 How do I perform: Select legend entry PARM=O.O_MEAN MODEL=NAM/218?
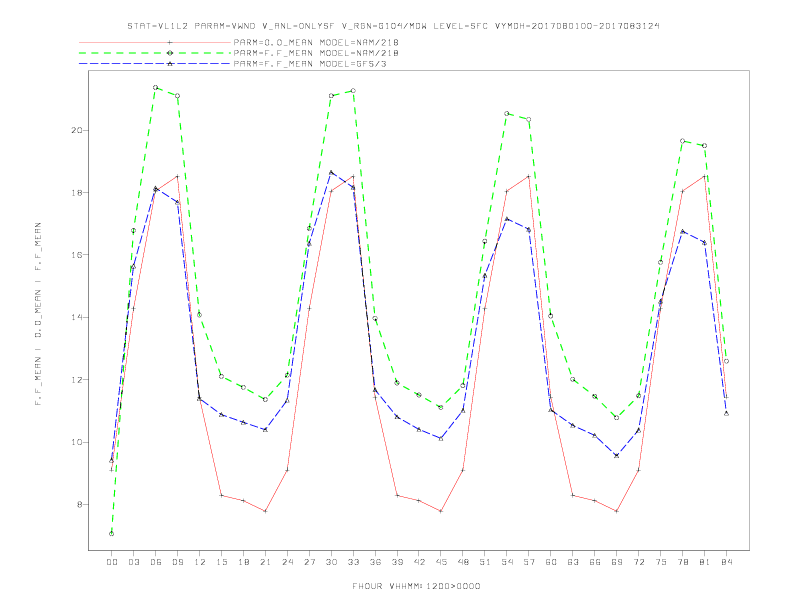316,43
